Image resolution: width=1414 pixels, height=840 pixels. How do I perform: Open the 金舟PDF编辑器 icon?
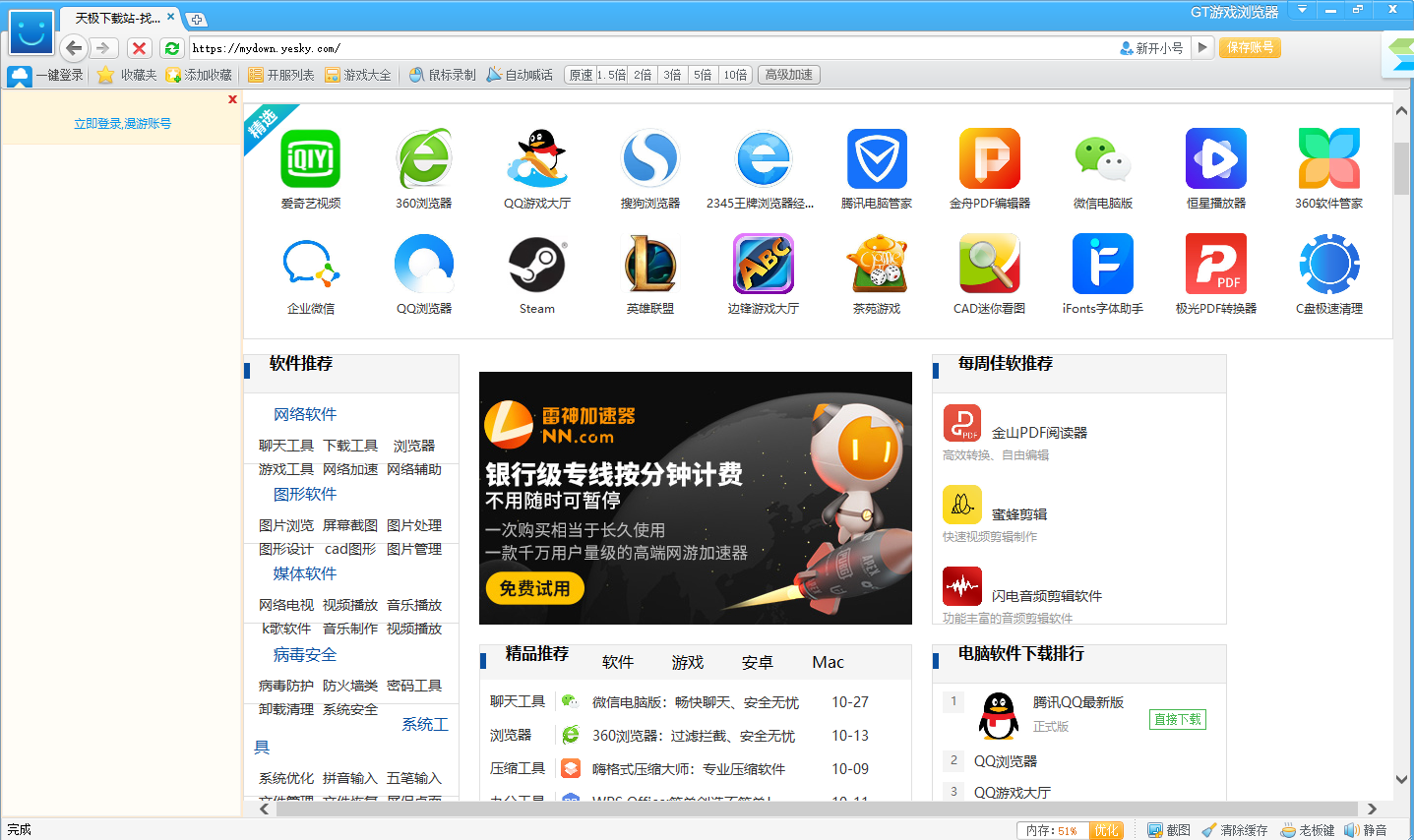[x=990, y=158]
